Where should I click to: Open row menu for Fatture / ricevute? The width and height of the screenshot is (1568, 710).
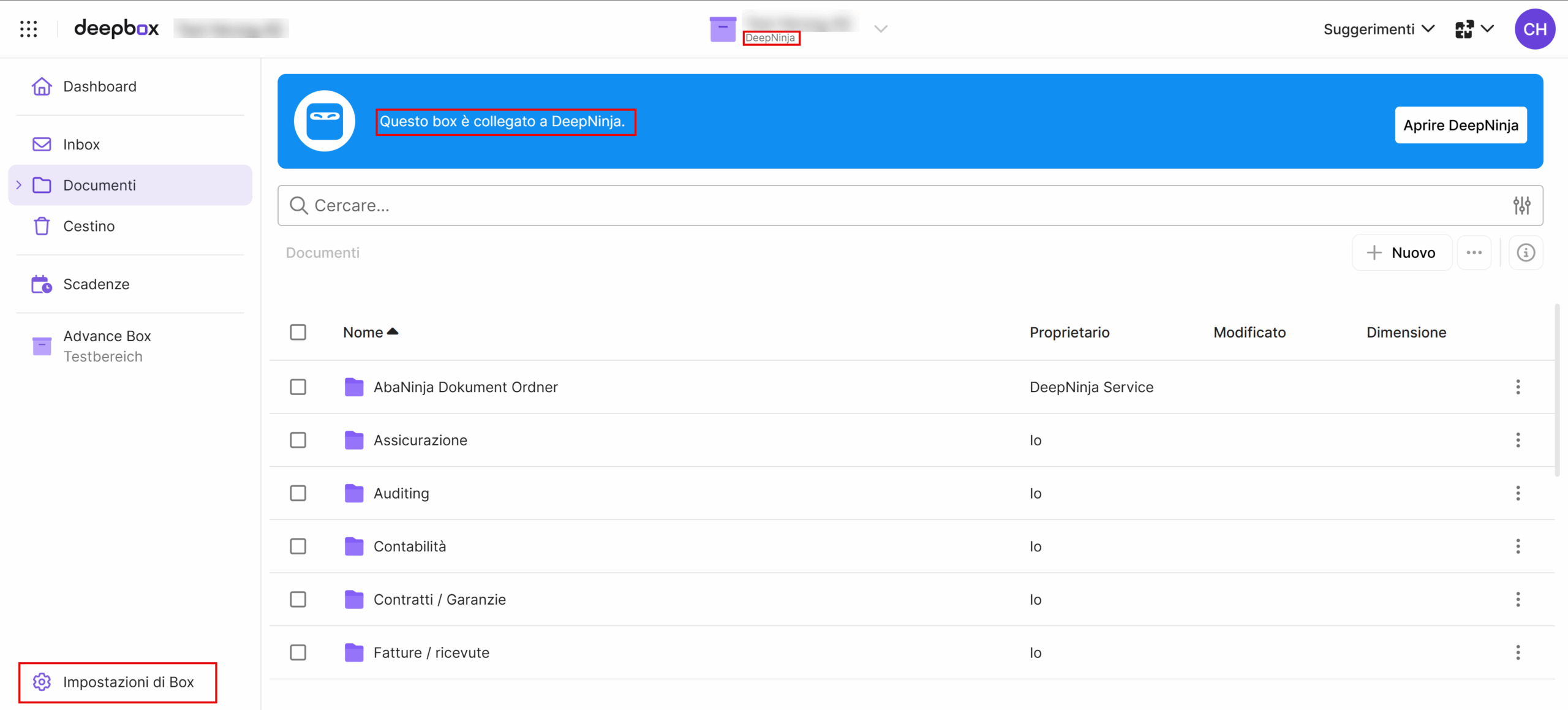[1518, 652]
